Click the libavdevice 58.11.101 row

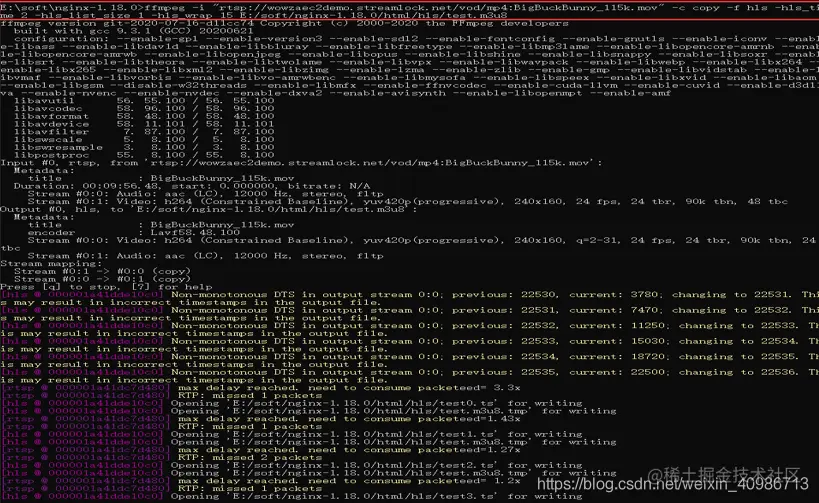(144, 124)
